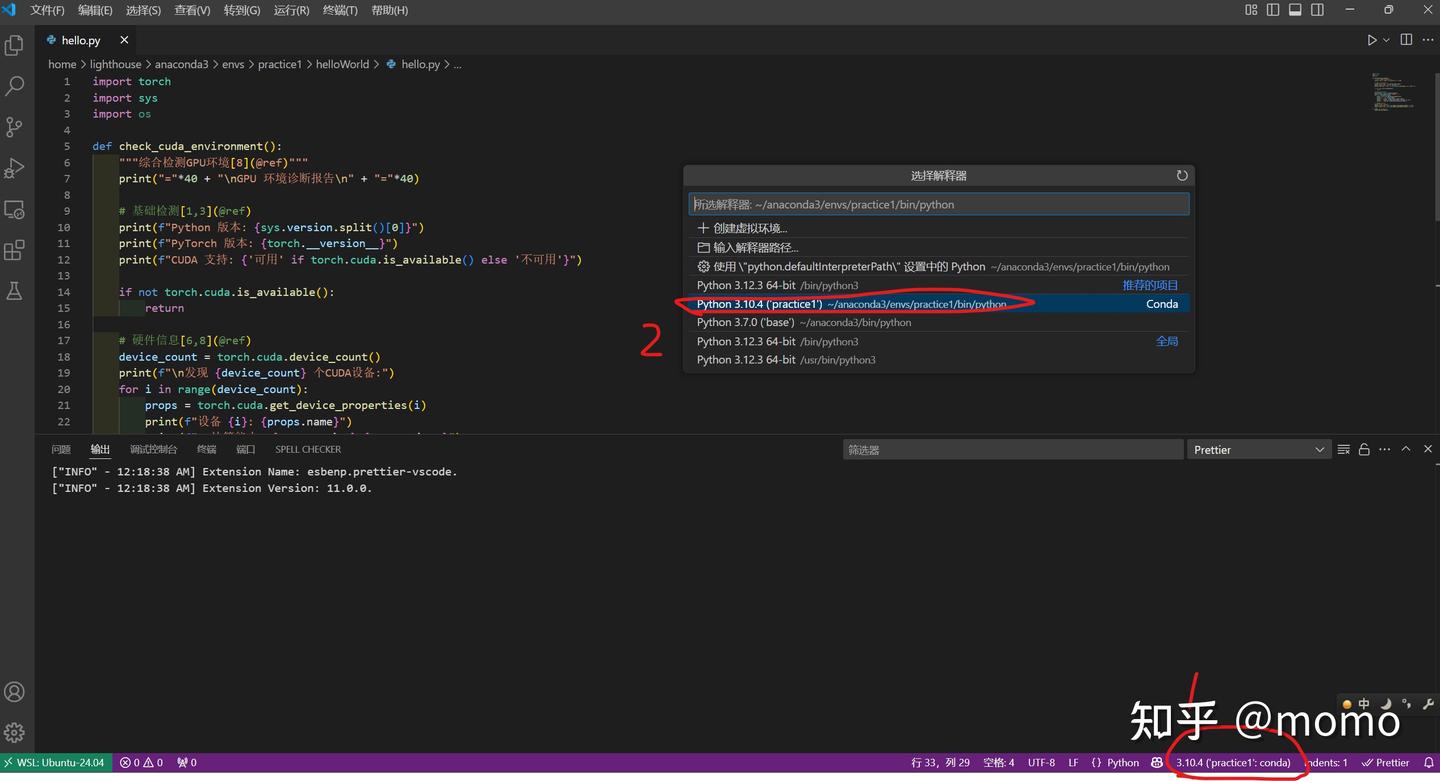Open Run and Debug view
The width and height of the screenshot is (1440, 781).
[15, 168]
